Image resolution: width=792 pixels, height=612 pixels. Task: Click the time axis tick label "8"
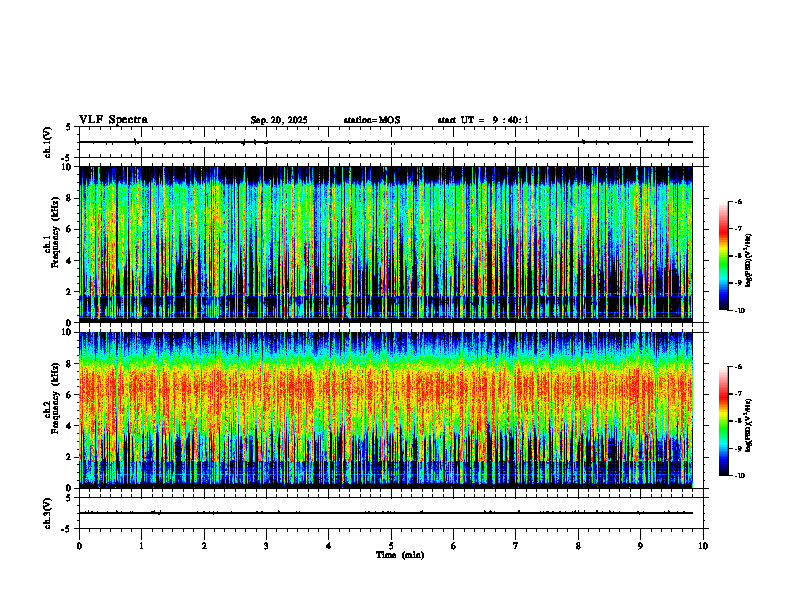pos(578,546)
